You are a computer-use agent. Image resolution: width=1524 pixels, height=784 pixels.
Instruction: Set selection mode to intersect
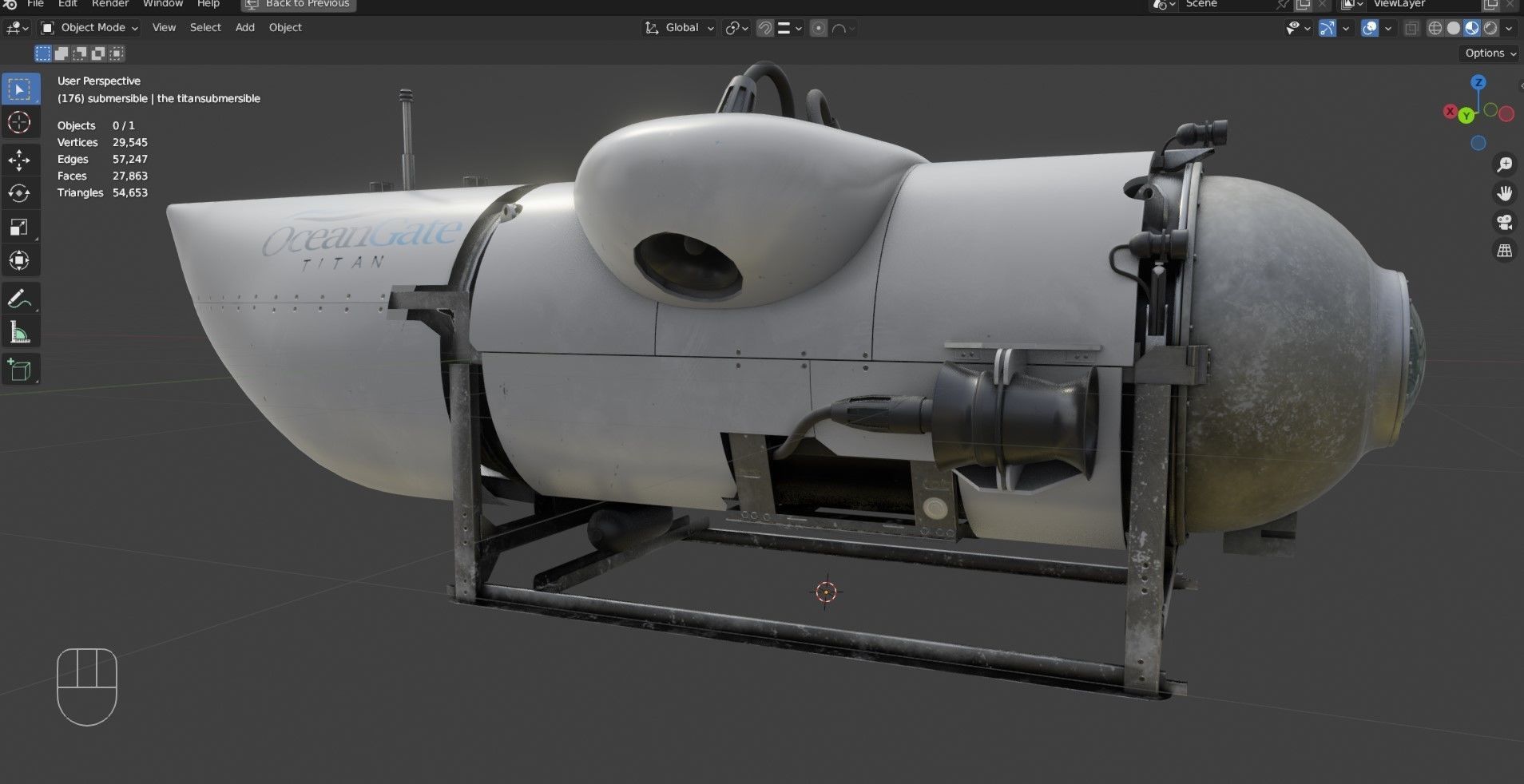[117, 53]
